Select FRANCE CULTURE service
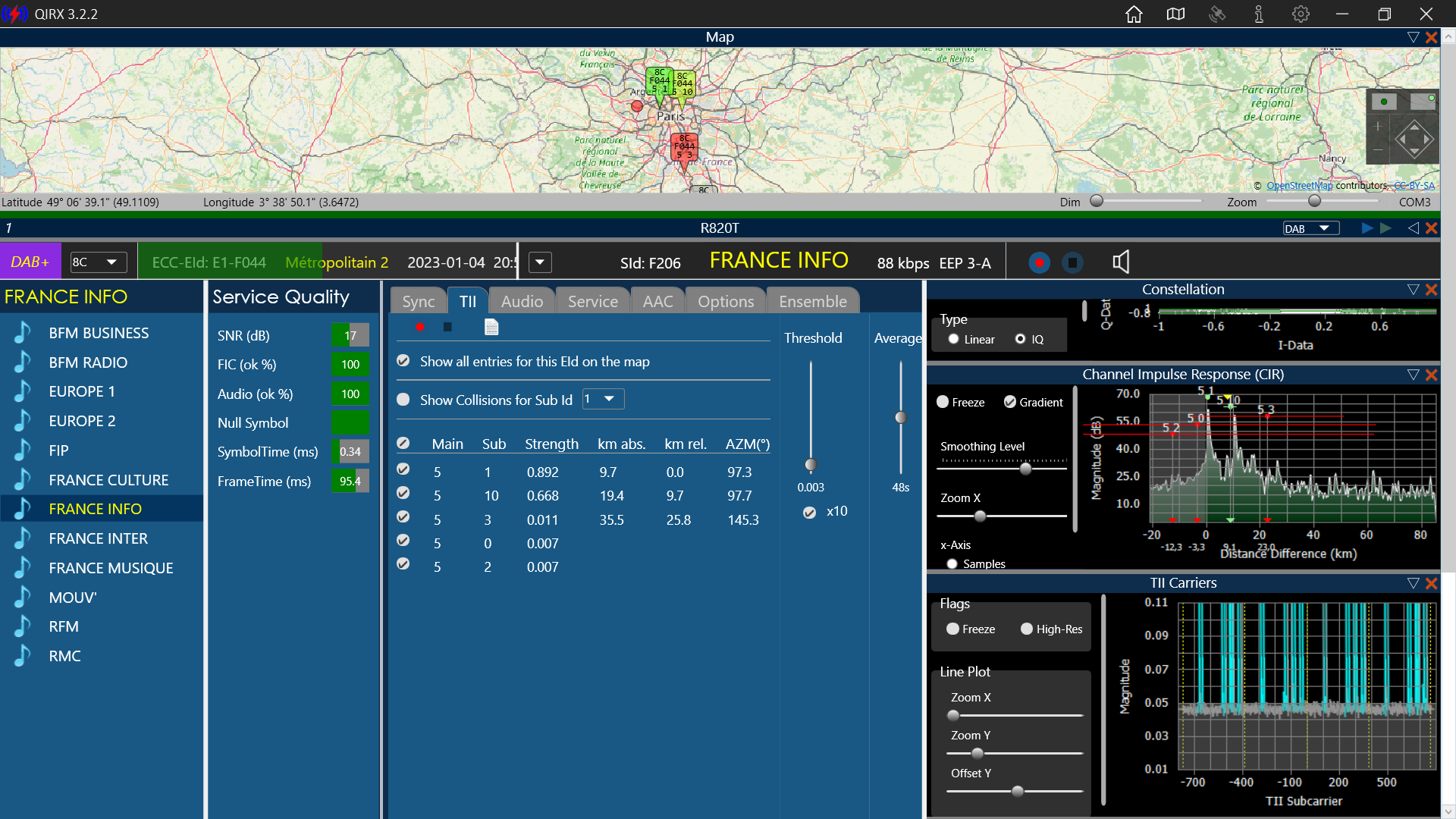 tap(102, 480)
